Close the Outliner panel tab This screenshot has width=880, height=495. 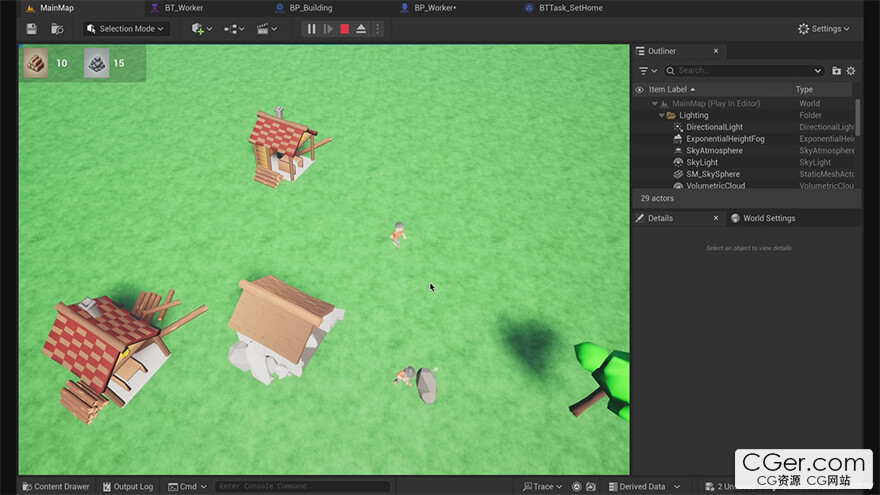[x=715, y=51]
